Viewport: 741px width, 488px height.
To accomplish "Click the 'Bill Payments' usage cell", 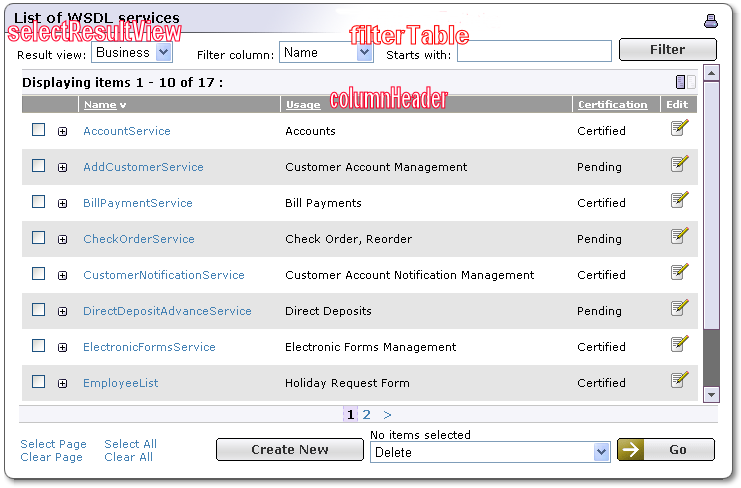I will (x=323, y=203).
